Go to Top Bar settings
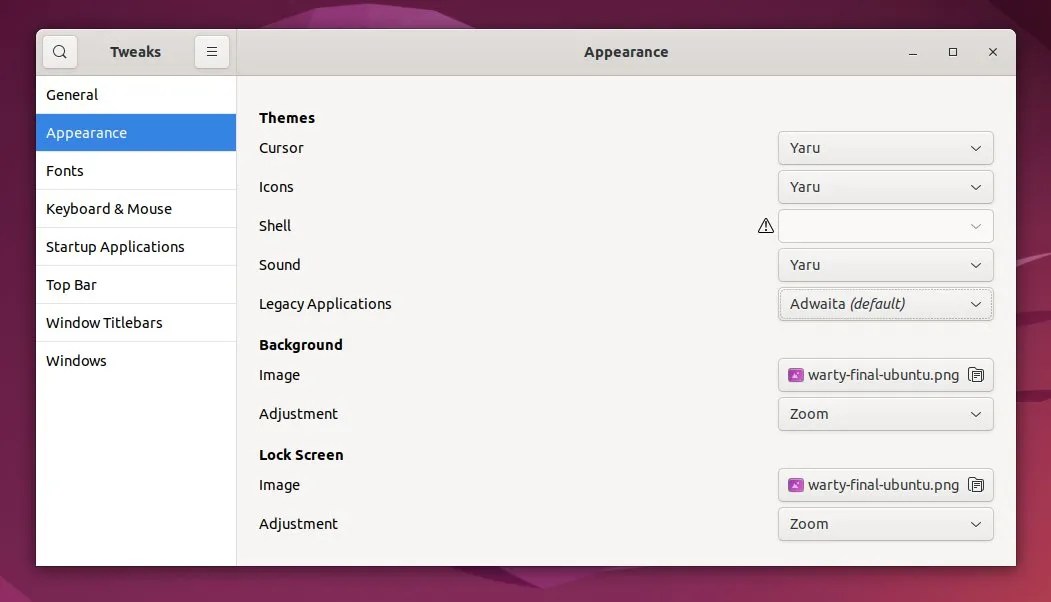Image resolution: width=1051 pixels, height=602 pixels. (136, 284)
